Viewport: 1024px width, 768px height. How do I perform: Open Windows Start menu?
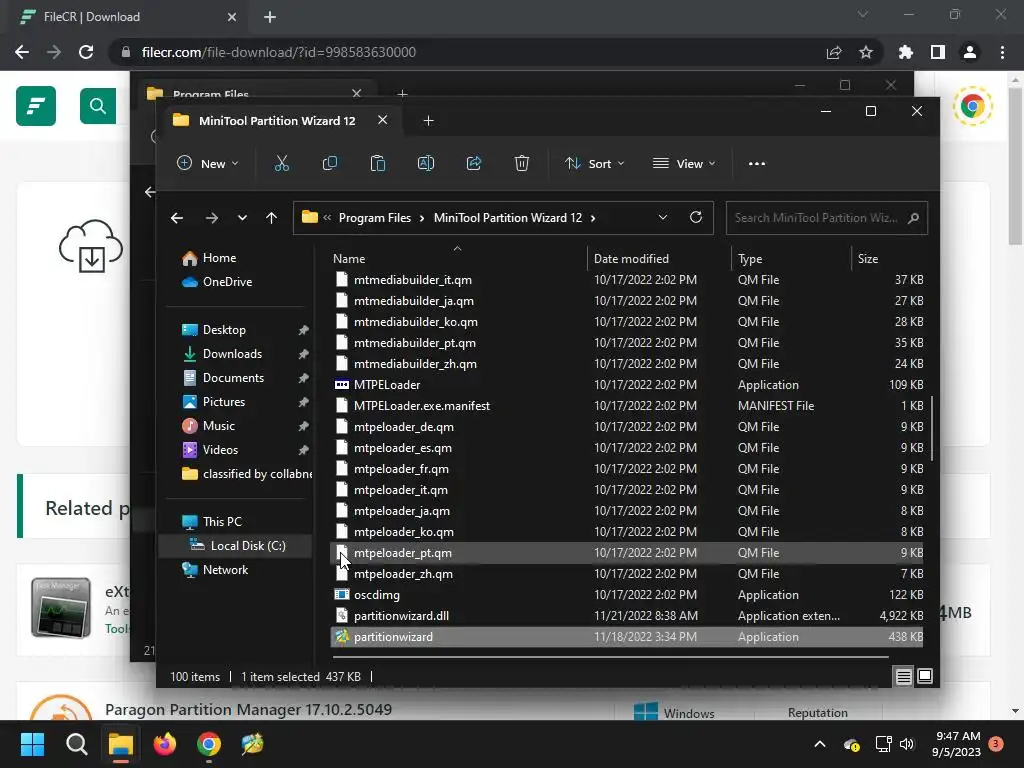32,744
